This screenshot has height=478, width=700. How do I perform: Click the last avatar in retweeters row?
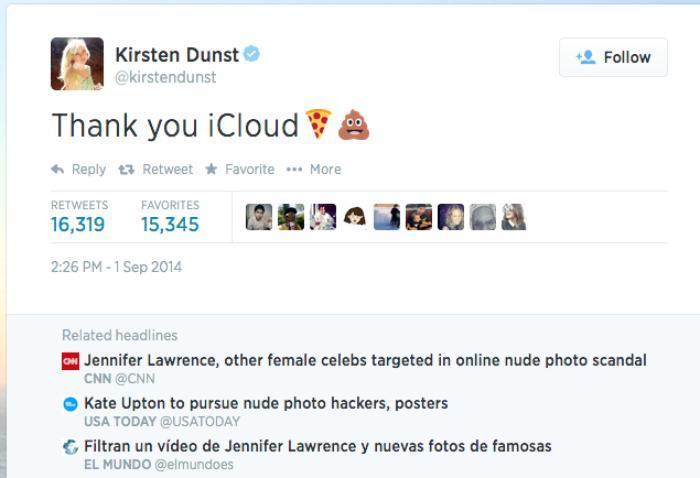pos(514,217)
